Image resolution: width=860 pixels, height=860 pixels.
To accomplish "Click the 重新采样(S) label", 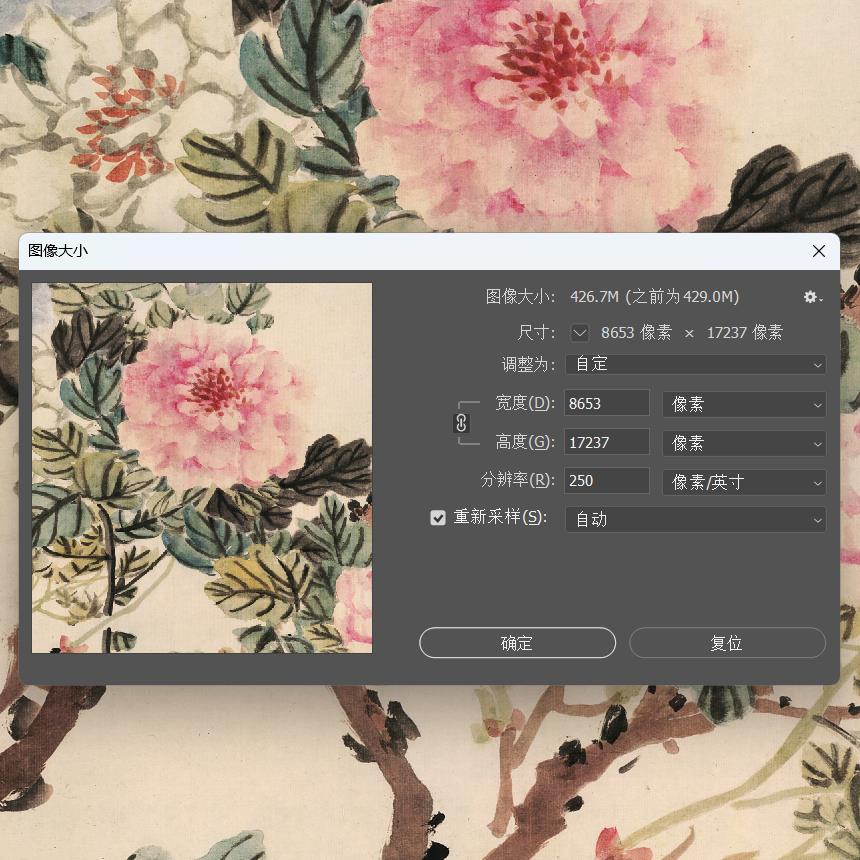I will 500,517.
